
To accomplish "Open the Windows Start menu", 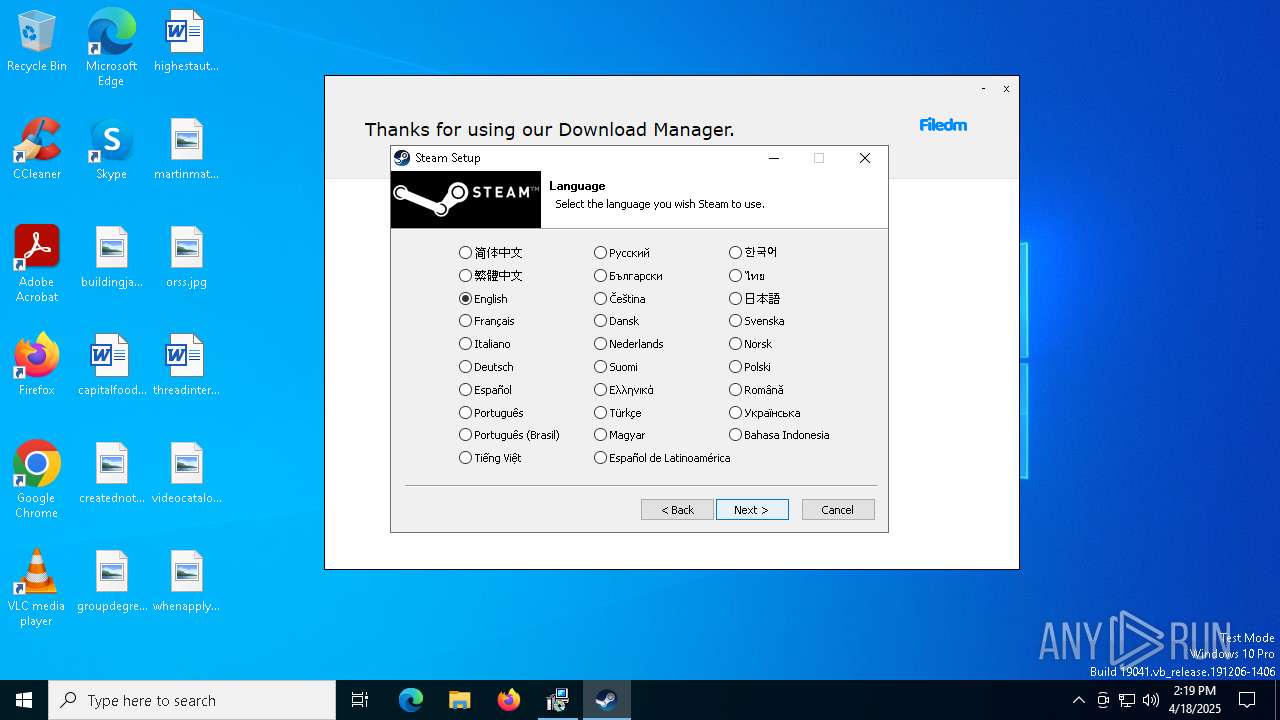I will pyautogui.click(x=24, y=700).
